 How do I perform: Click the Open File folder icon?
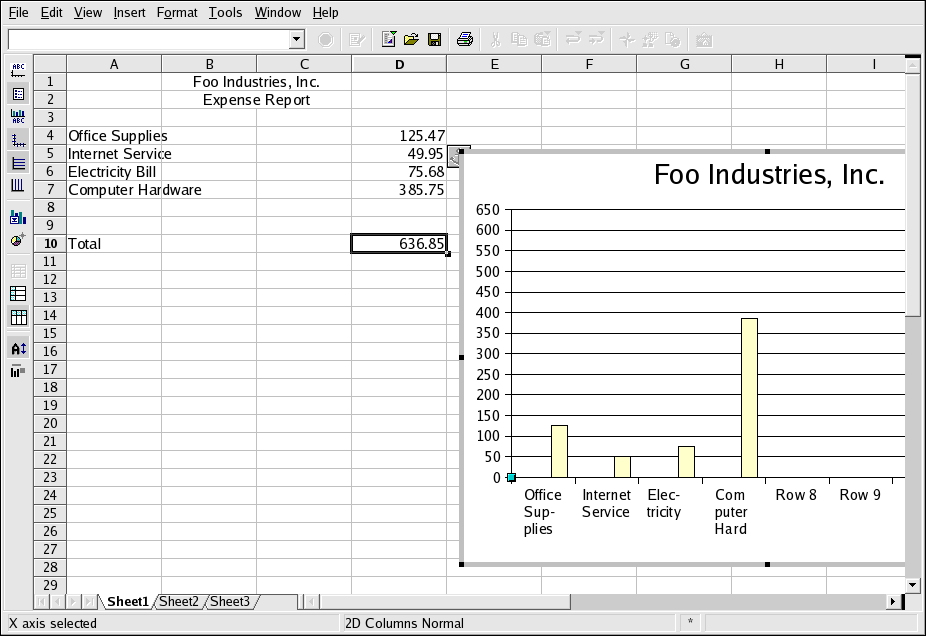coord(411,40)
